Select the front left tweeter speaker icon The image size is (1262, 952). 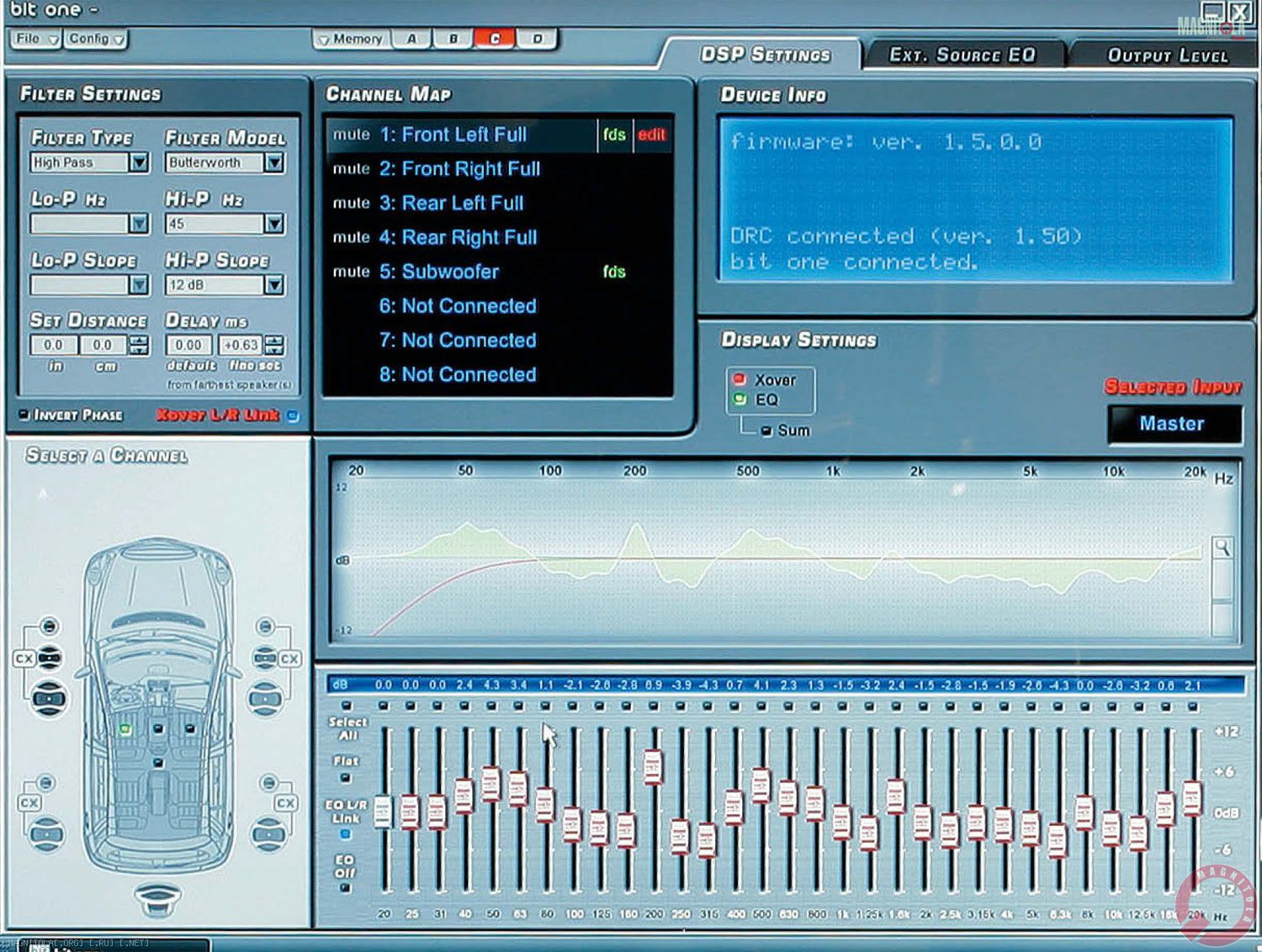(50, 627)
